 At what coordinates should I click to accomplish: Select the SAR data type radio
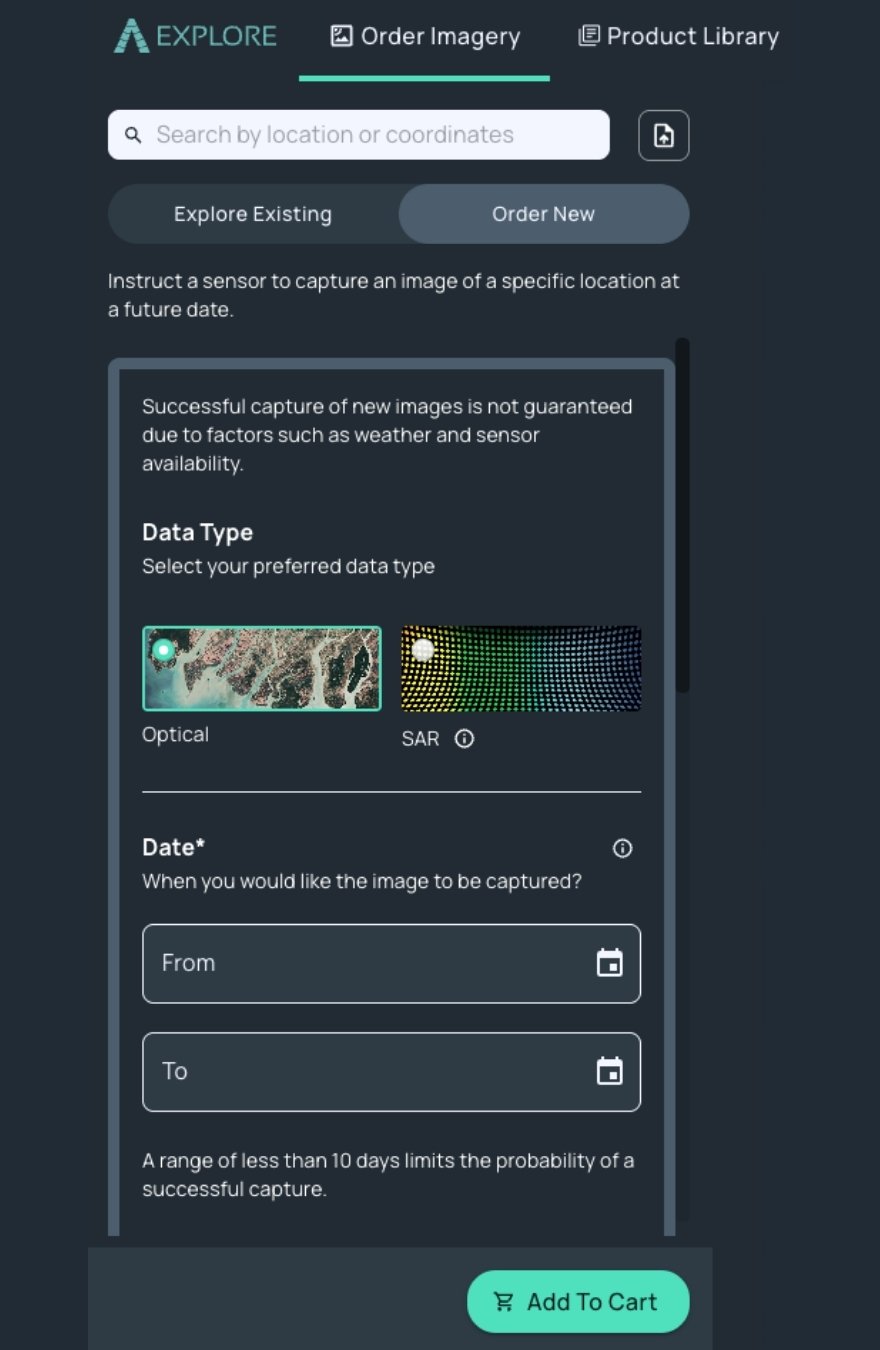click(423, 650)
